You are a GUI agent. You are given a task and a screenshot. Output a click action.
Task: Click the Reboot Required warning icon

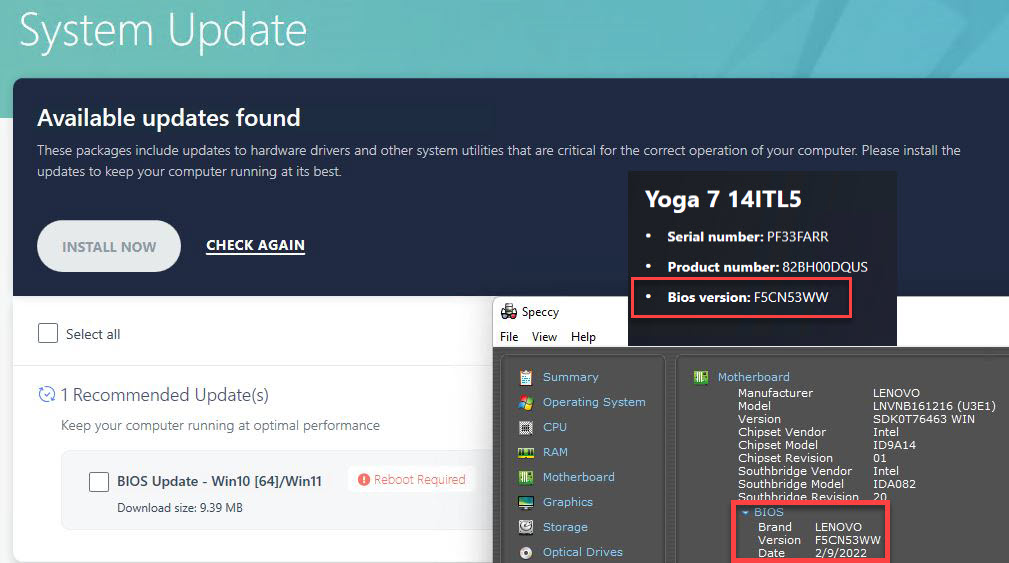pos(364,479)
